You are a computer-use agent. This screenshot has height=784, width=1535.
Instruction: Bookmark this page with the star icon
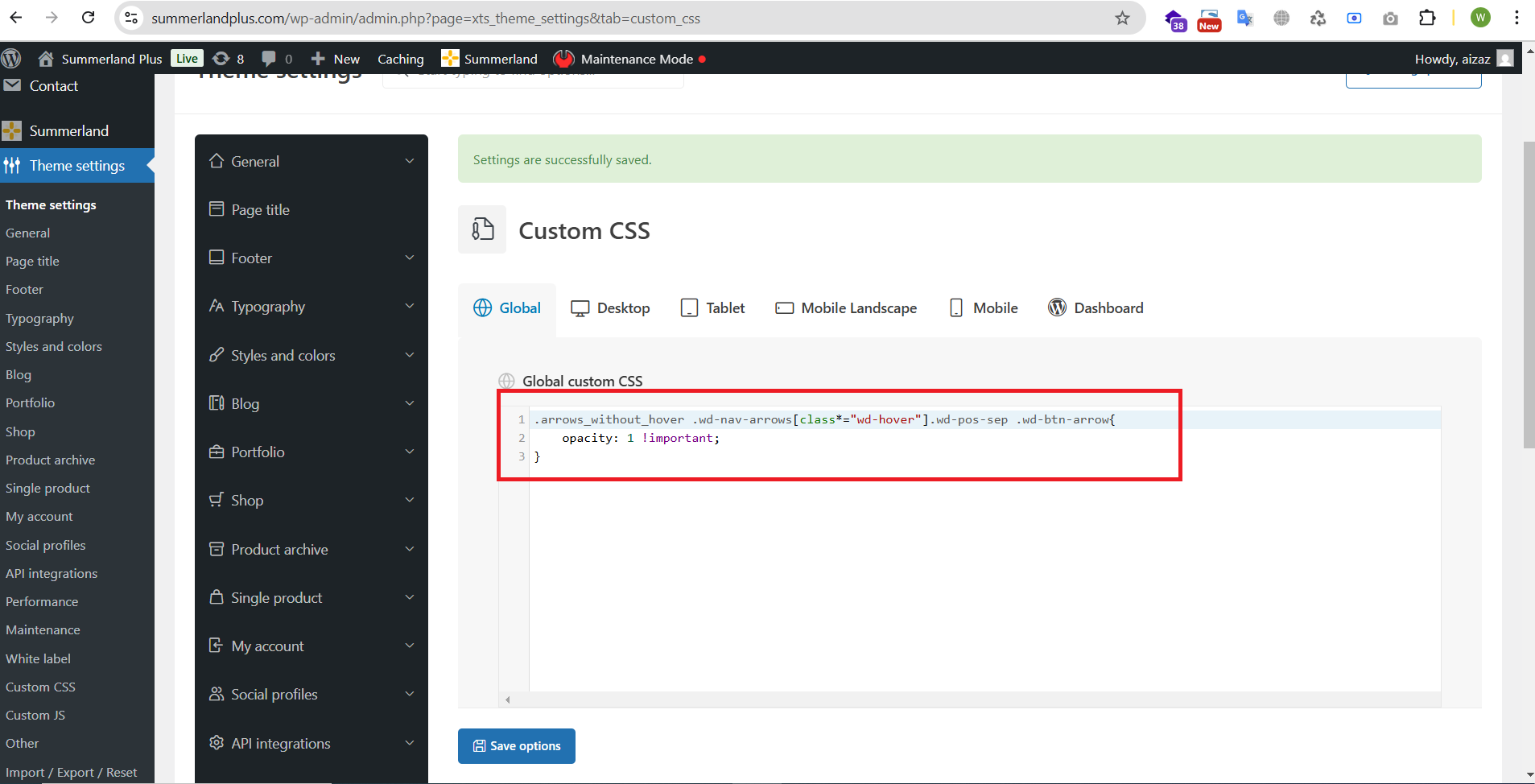point(1122,18)
